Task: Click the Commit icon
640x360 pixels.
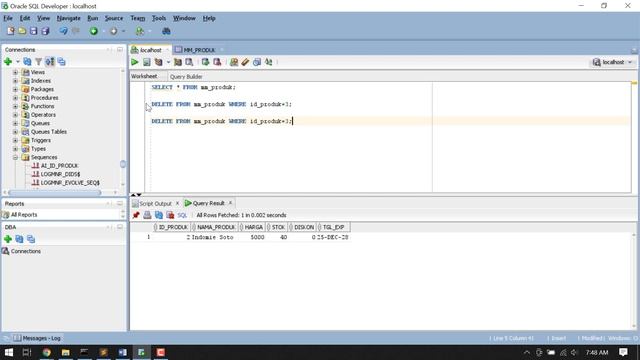Action: (205, 62)
